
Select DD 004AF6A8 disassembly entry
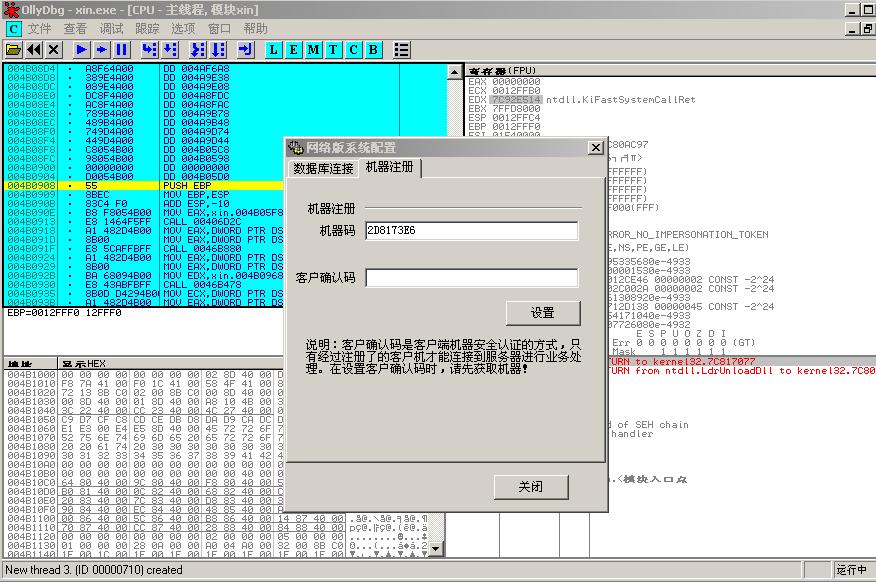point(197,69)
